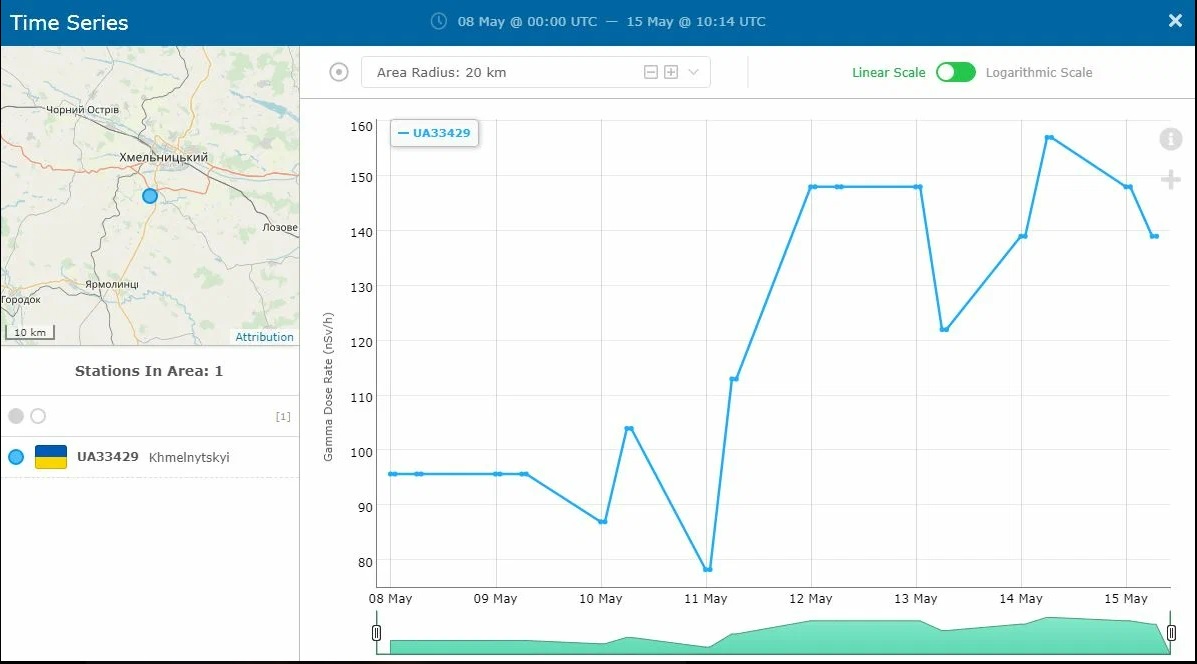Click the [1] count indicator
1197x664 pixels.
283,416
